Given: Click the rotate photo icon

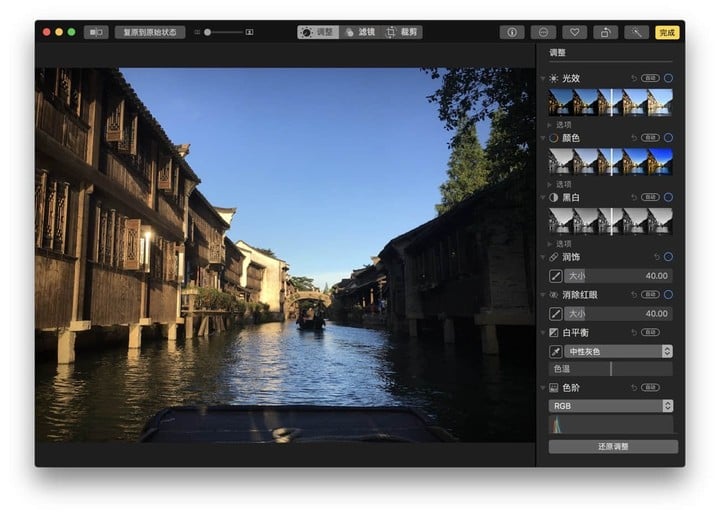Looking at the screenshot, I should coord(605,32).
